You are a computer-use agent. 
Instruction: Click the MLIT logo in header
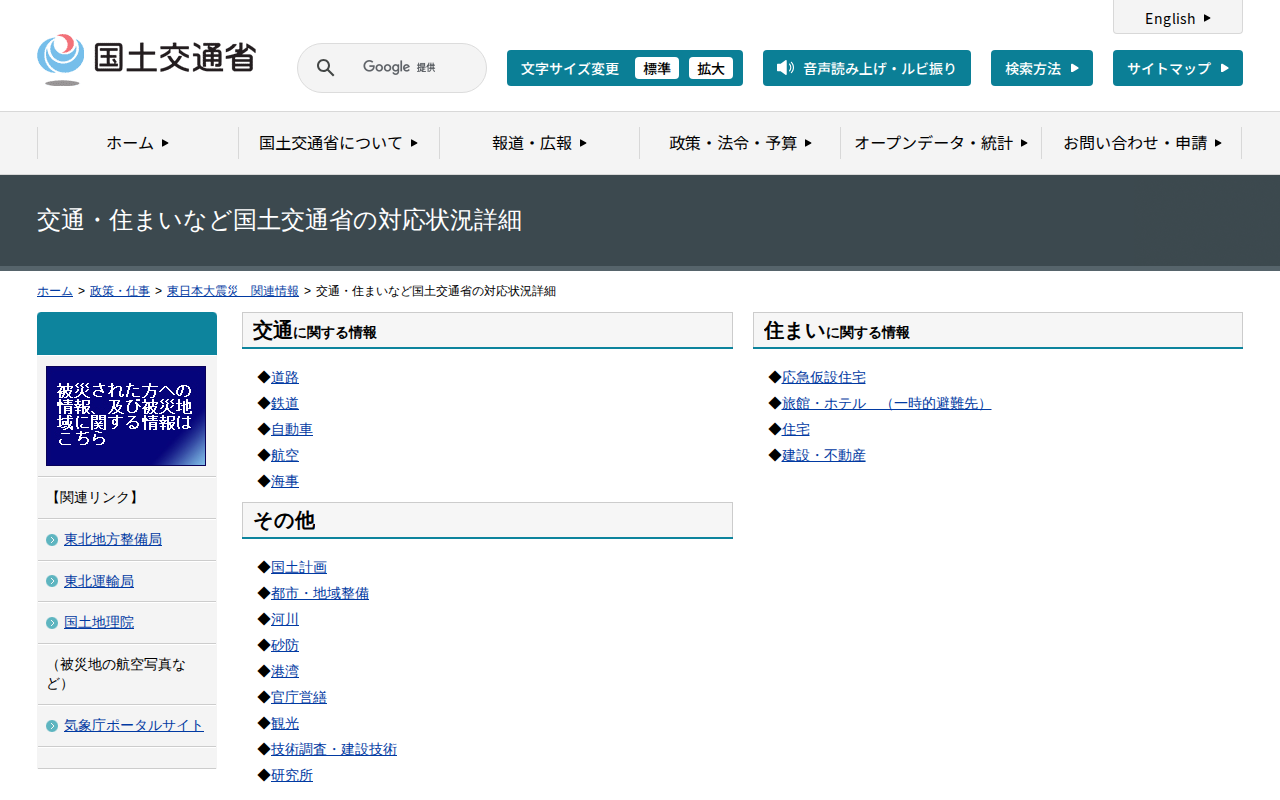[x=146, y=59]
